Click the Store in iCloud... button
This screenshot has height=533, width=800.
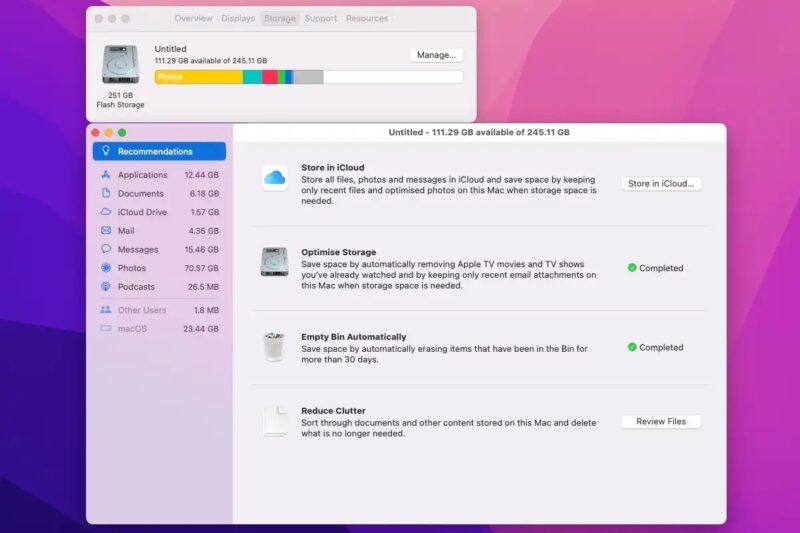pos(660,184)
